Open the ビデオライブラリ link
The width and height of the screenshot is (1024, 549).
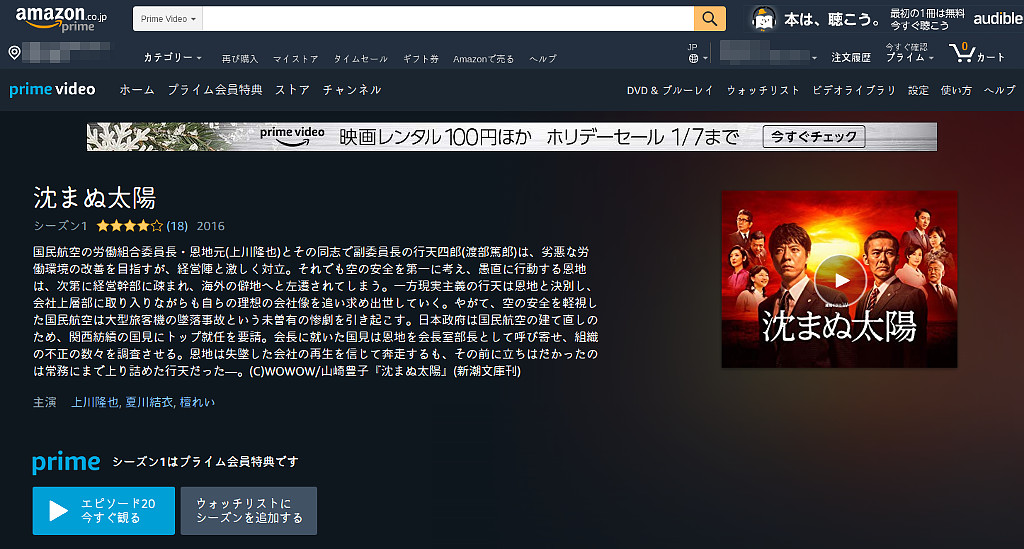click(854, 91)
